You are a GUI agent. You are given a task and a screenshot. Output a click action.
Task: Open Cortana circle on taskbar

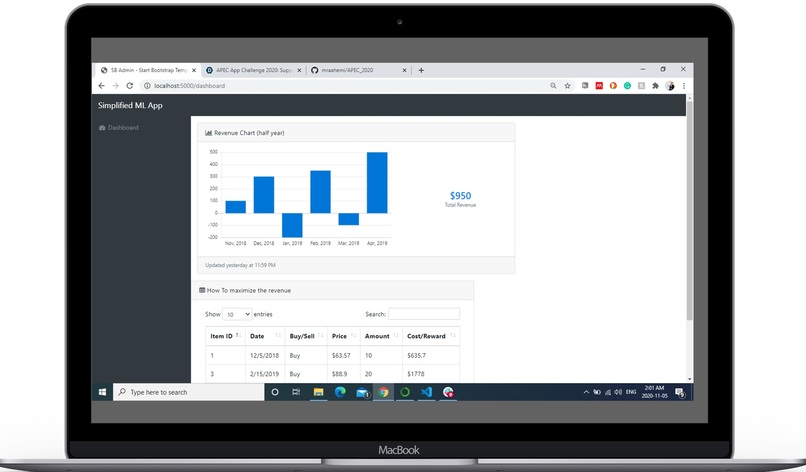275,392
